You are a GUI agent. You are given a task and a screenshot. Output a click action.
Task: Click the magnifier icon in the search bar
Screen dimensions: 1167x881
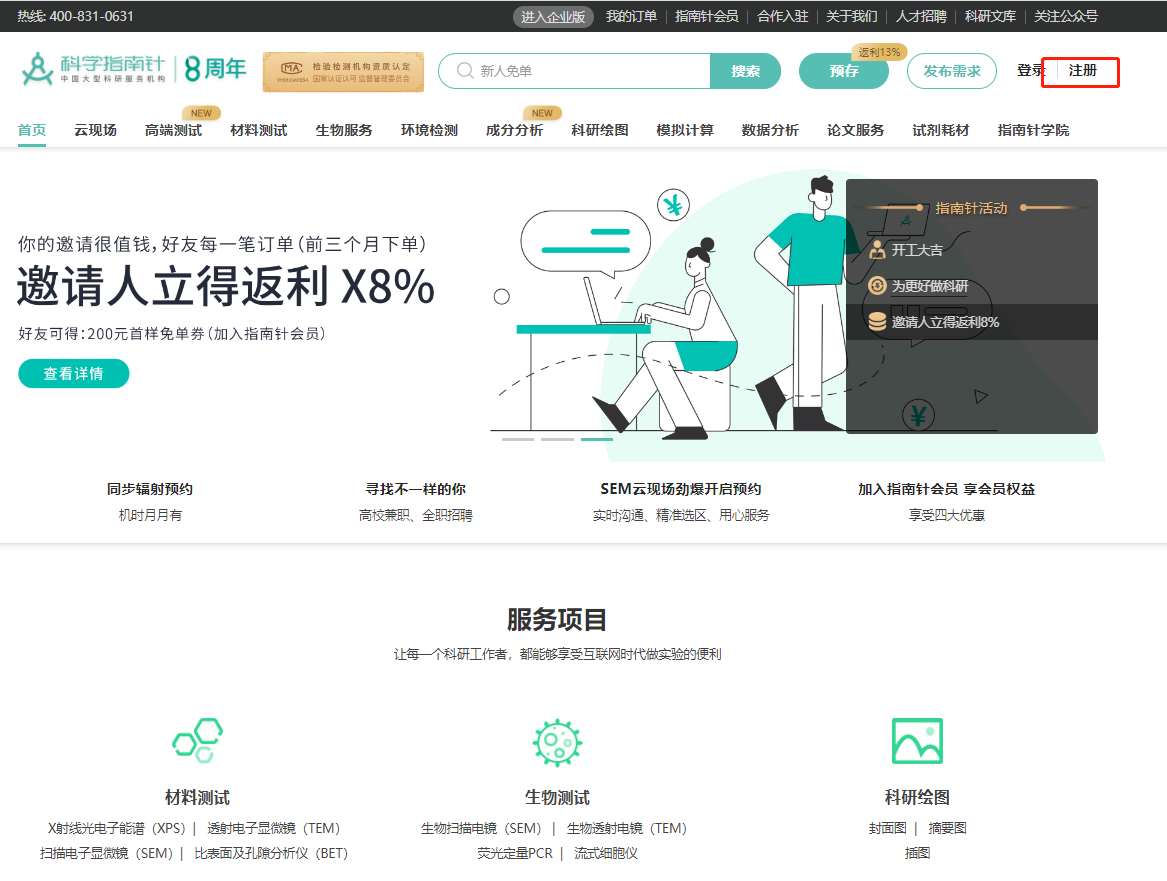pos(463,70)
